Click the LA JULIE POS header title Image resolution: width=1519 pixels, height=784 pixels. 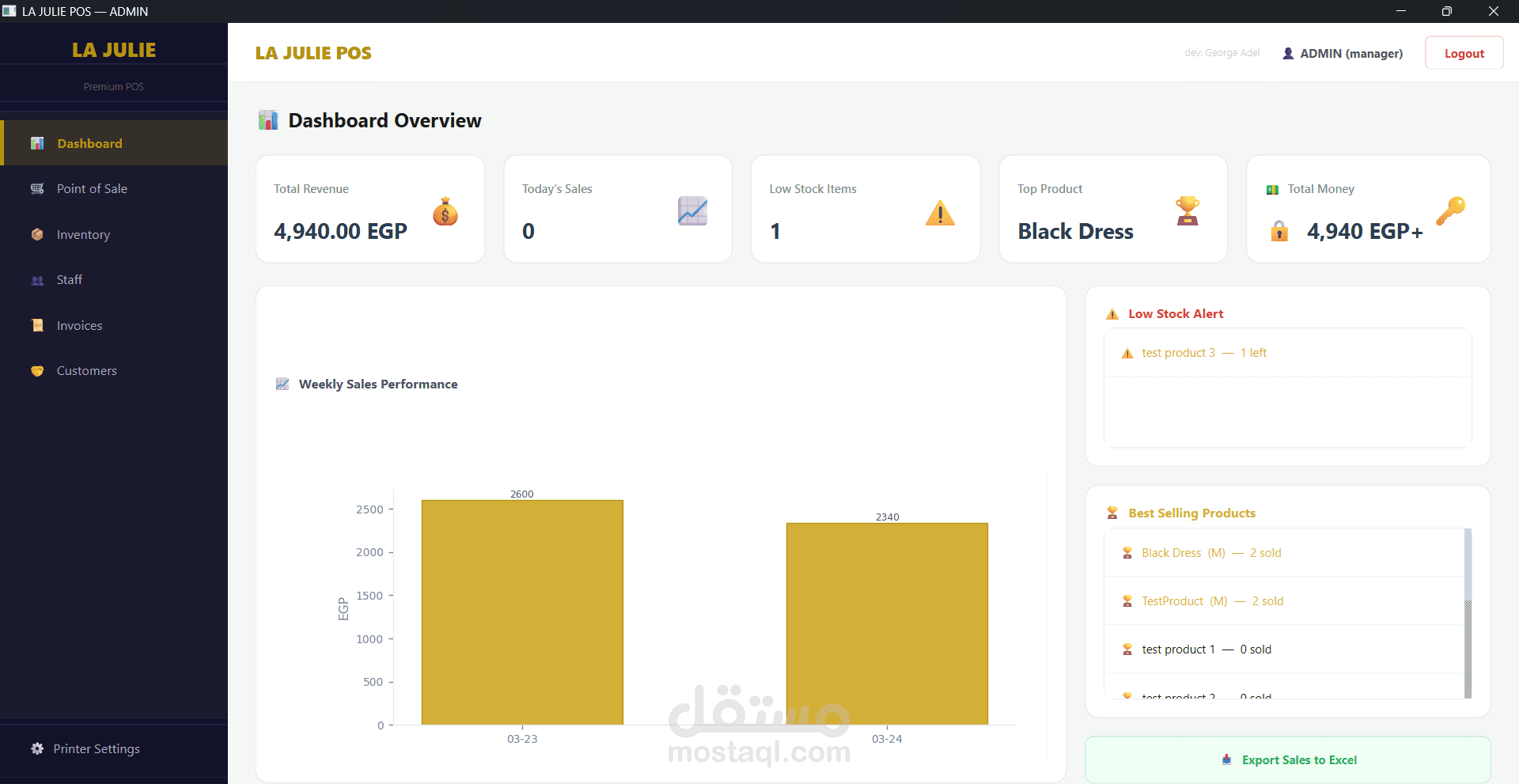(313, 53)
